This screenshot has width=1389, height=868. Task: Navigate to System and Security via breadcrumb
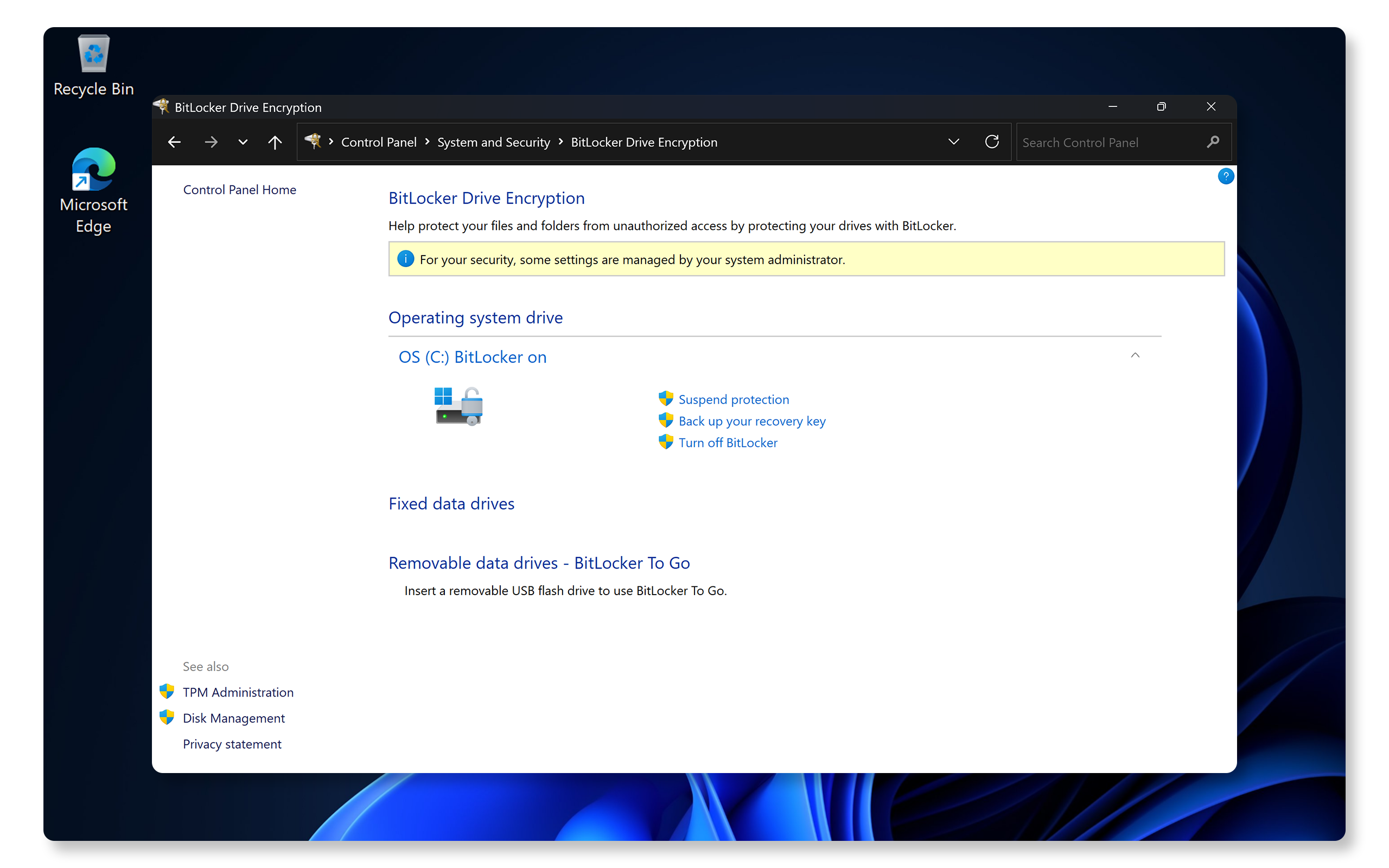(493, 142)
